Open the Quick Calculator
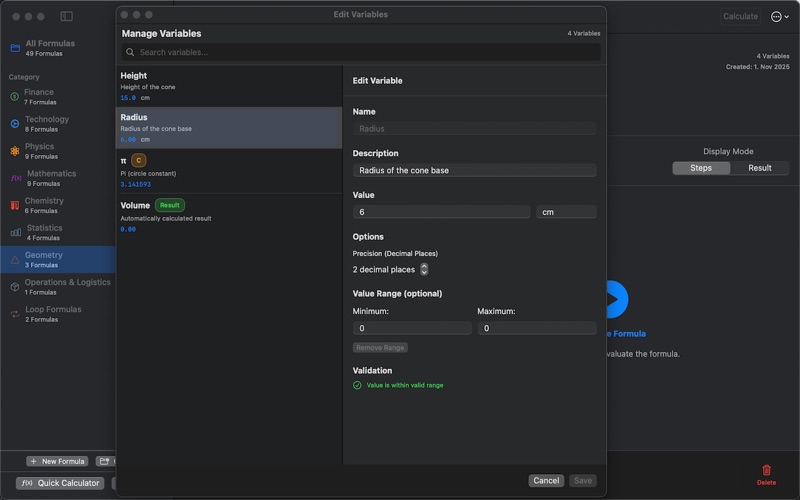 (60, 483)
